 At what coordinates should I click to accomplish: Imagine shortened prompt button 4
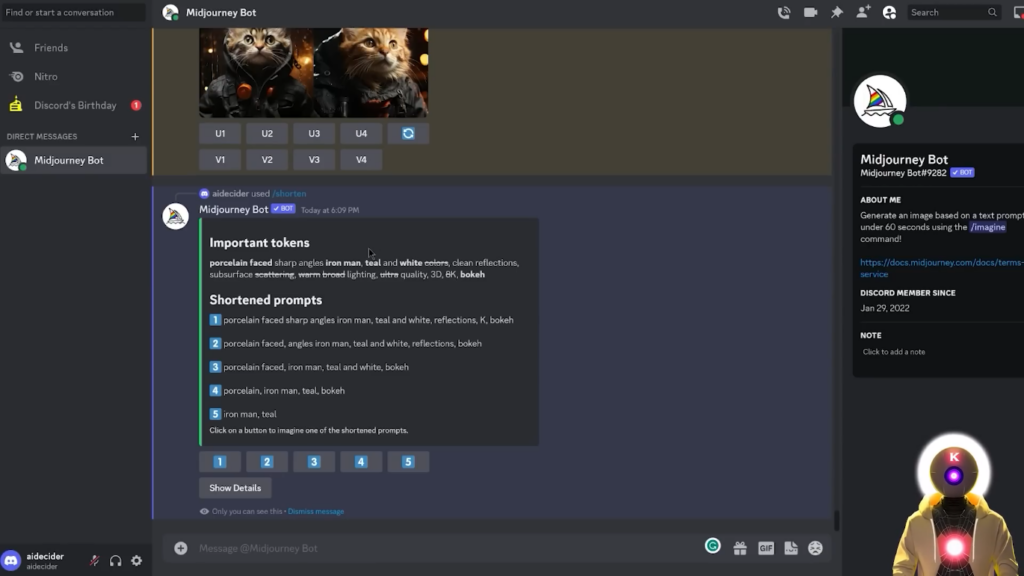click(361, 462)
